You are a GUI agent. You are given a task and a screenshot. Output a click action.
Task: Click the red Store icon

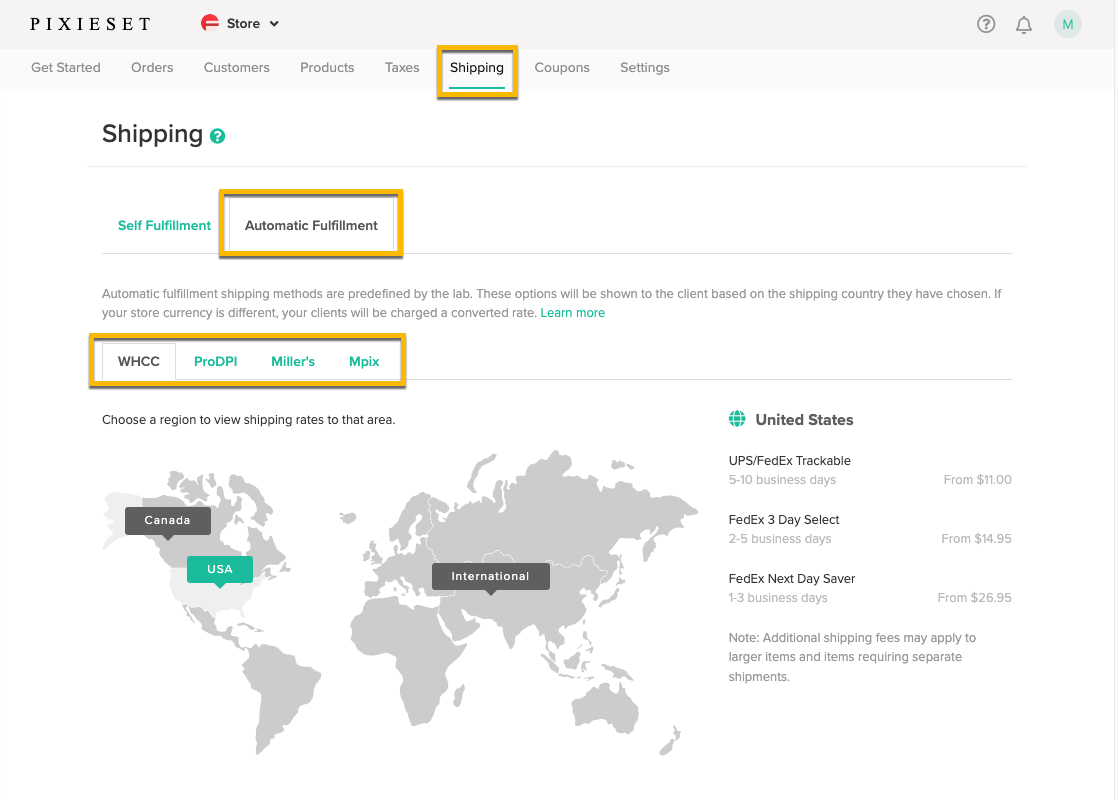210,24
